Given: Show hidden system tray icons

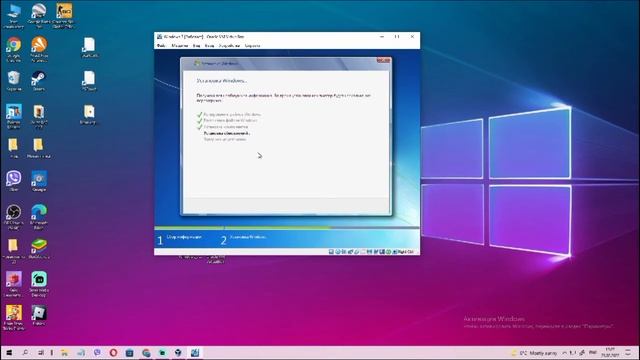Looking at the screenshot, I should point(565,353).
